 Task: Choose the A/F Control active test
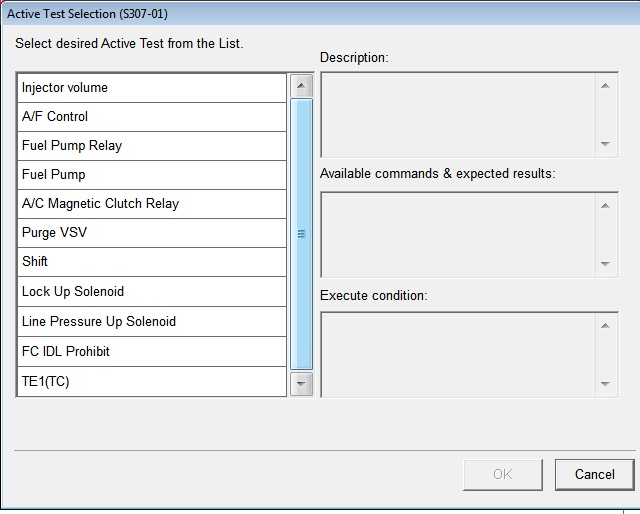(x=152, y=117)
